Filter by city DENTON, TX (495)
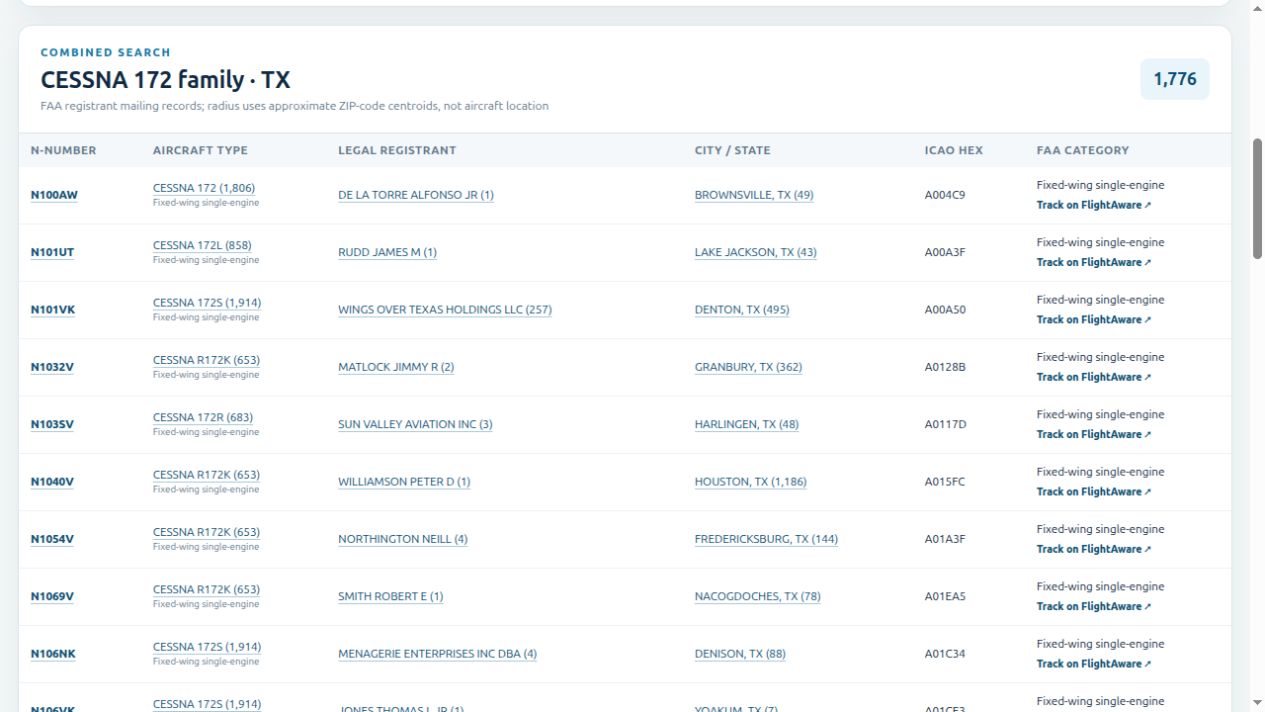 point(742,310)
